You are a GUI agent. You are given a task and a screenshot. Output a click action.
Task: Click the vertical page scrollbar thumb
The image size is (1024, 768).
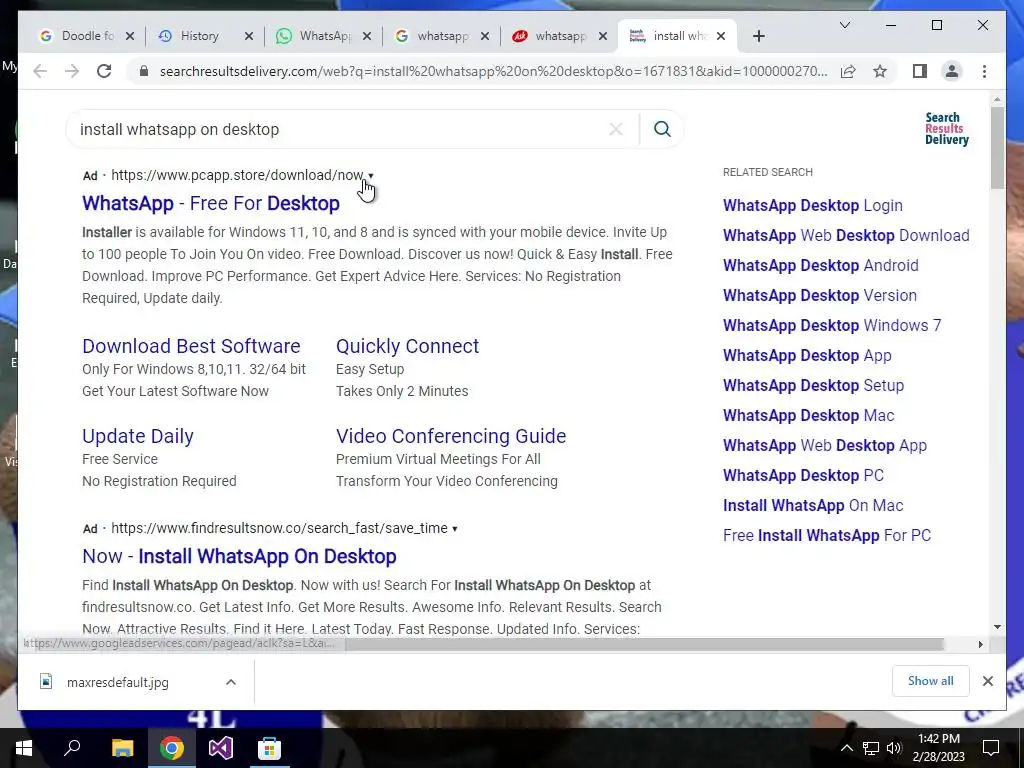997,148
